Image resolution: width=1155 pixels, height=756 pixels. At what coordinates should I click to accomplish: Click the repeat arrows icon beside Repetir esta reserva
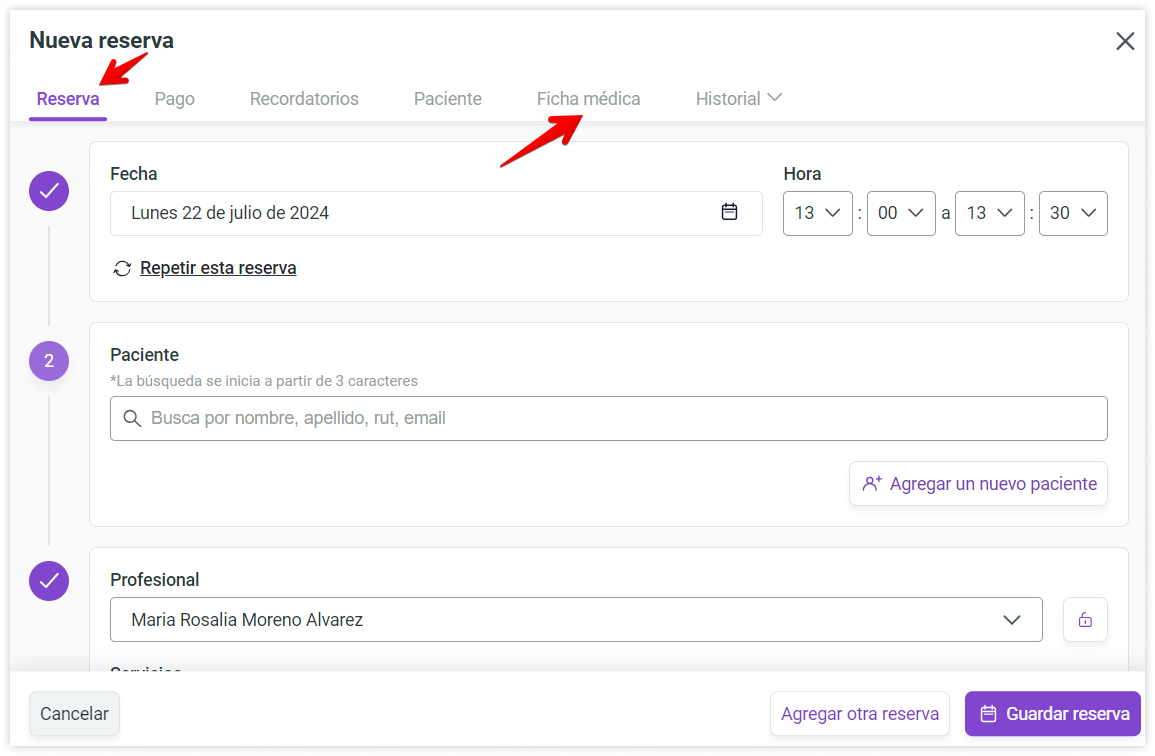tap(122, 268)
